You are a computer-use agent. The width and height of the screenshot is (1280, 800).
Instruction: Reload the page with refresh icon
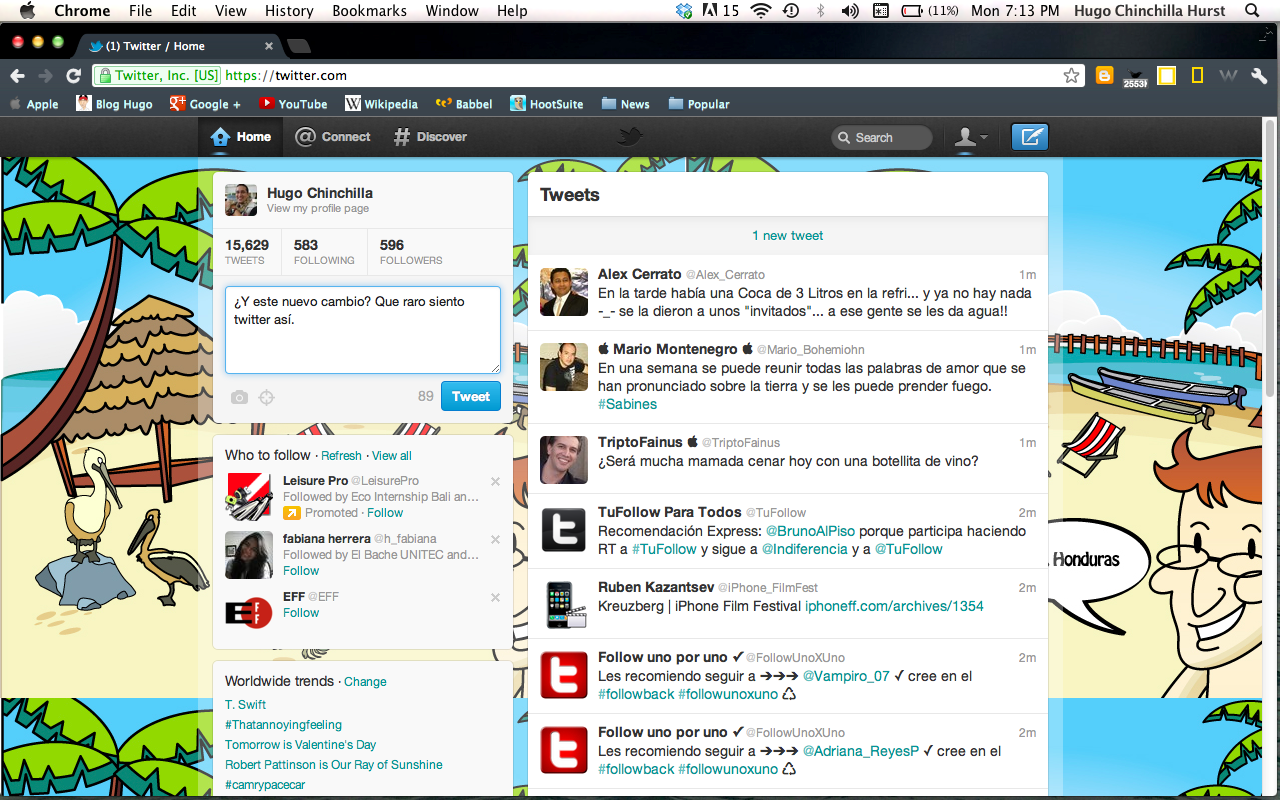(73, 76)
